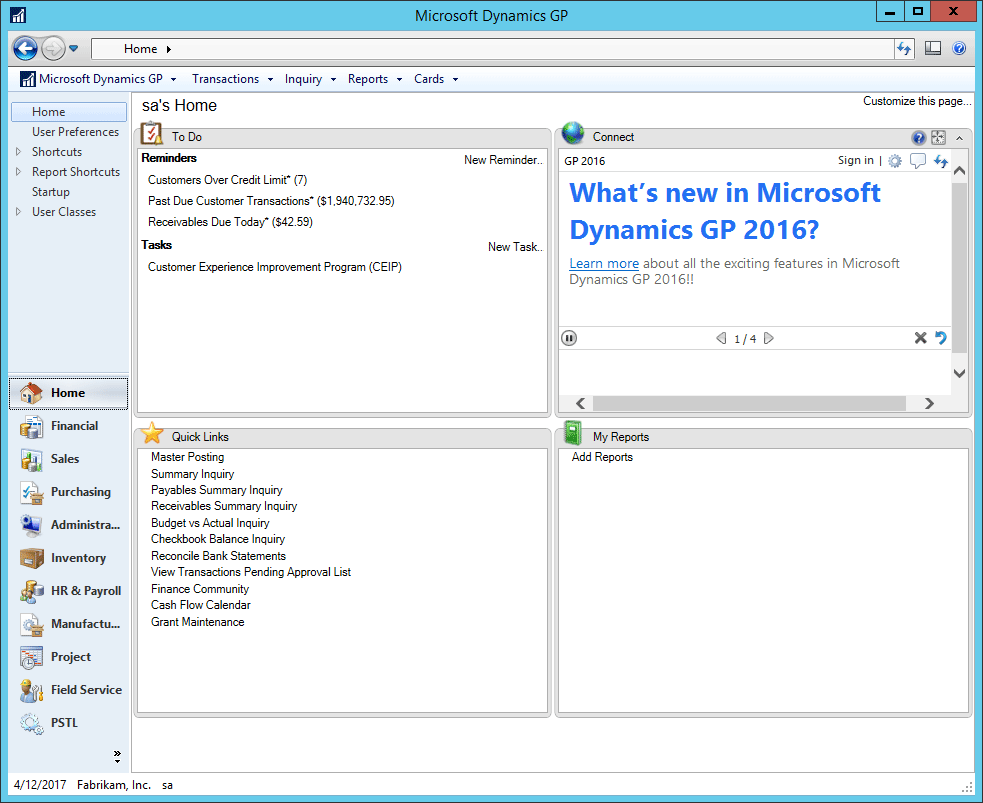Click the Forward navigation arrow button
983x803 pixels.
tap(53, 48)
